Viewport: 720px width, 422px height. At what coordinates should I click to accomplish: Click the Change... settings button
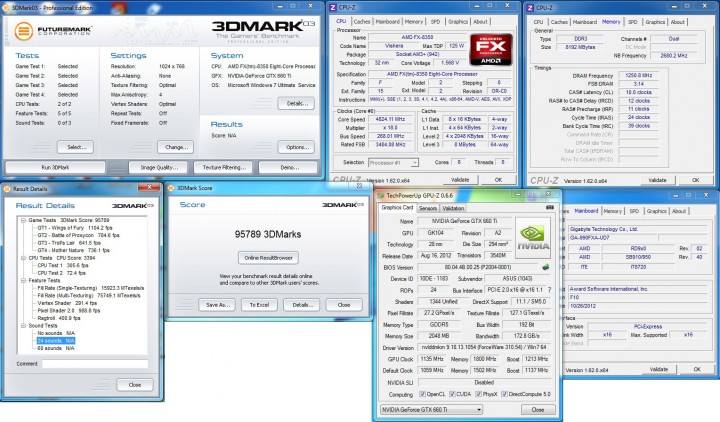176,147
